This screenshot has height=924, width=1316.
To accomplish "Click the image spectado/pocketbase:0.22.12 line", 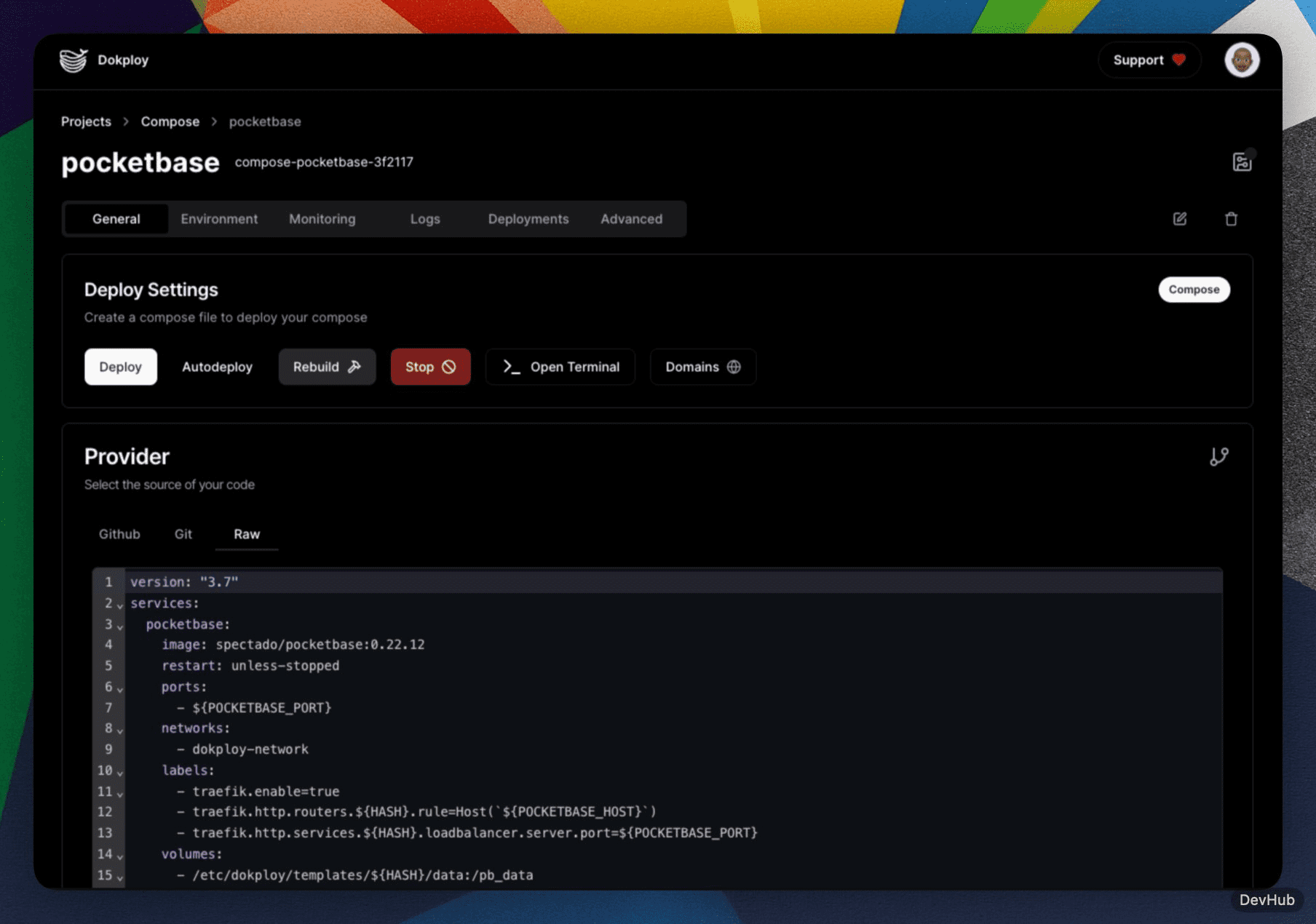I will pyautogui.click(x=293, y=645).
